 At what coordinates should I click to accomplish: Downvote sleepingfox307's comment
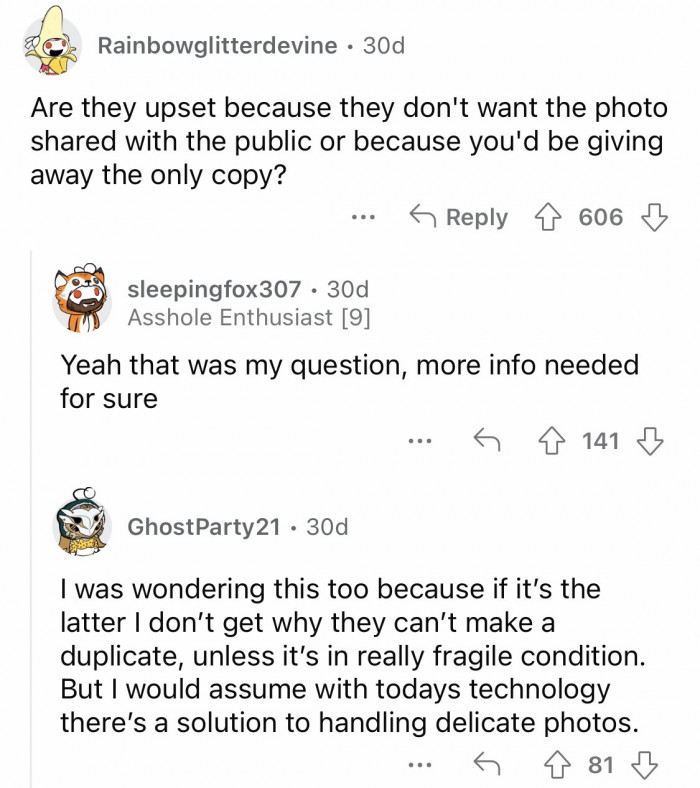651,441
